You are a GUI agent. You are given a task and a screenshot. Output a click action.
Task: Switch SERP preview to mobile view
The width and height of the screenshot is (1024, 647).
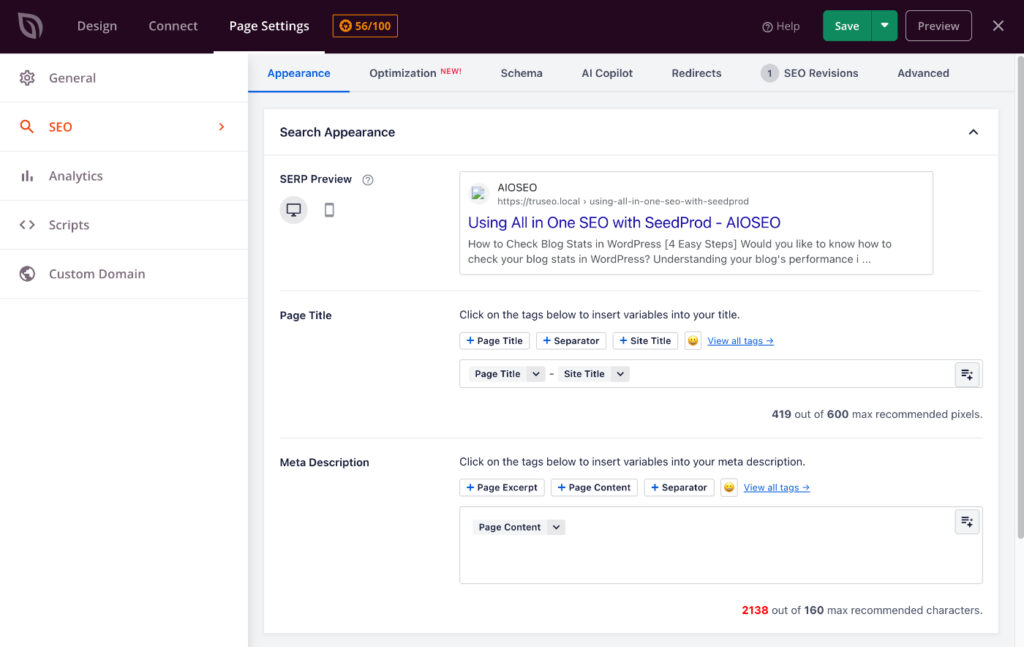click(x=329, y=210)
